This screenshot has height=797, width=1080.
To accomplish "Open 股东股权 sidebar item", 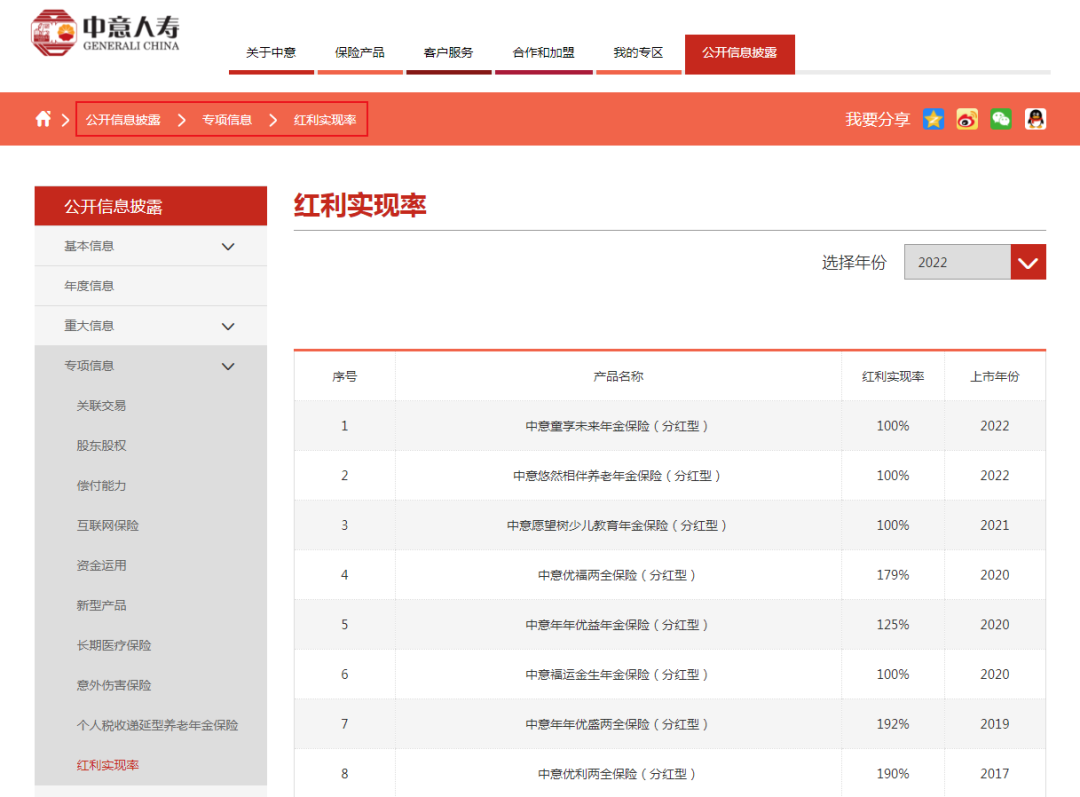I will coord(101,446).
